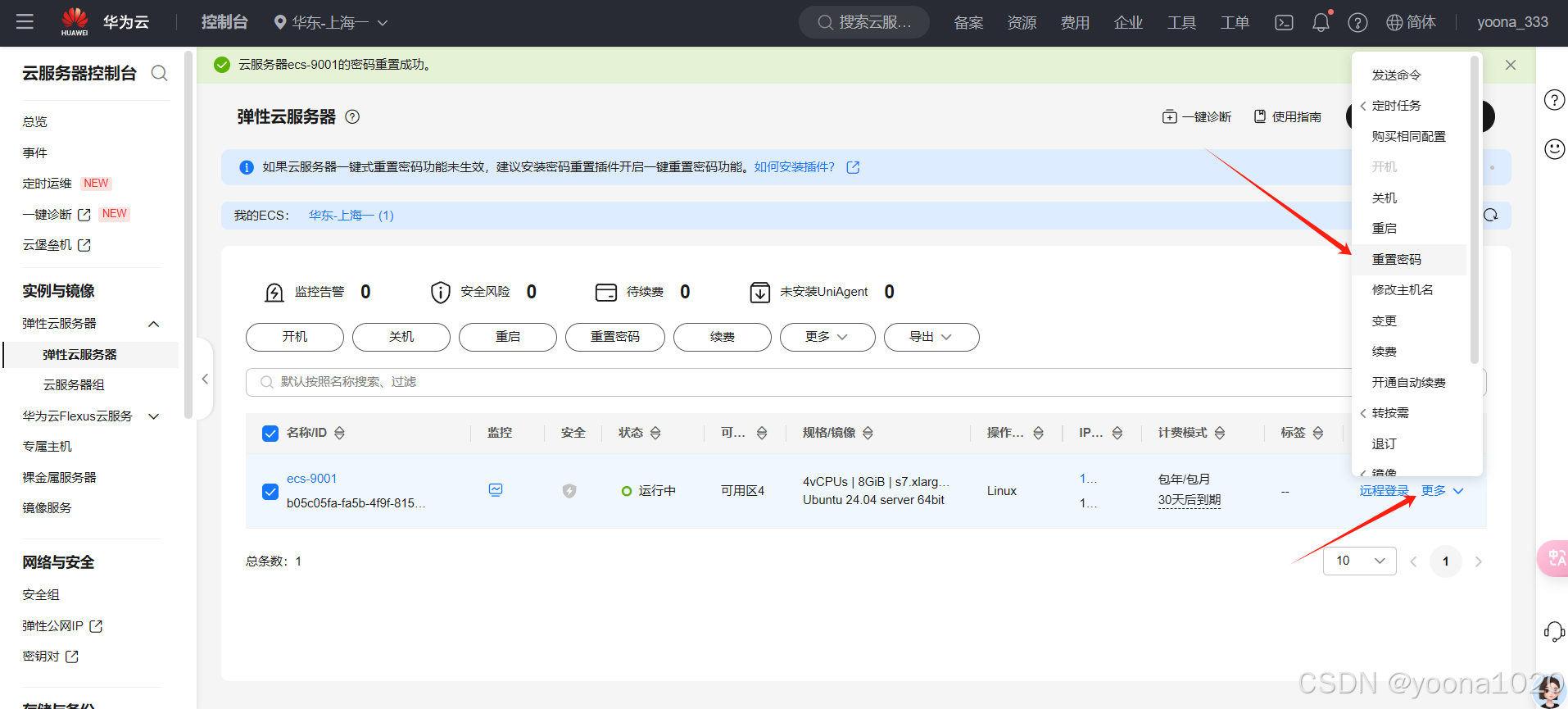Screen dimensions: 1568x709
Task: Click the 一键诊断 header button
Action: [x=1197, y=116]
